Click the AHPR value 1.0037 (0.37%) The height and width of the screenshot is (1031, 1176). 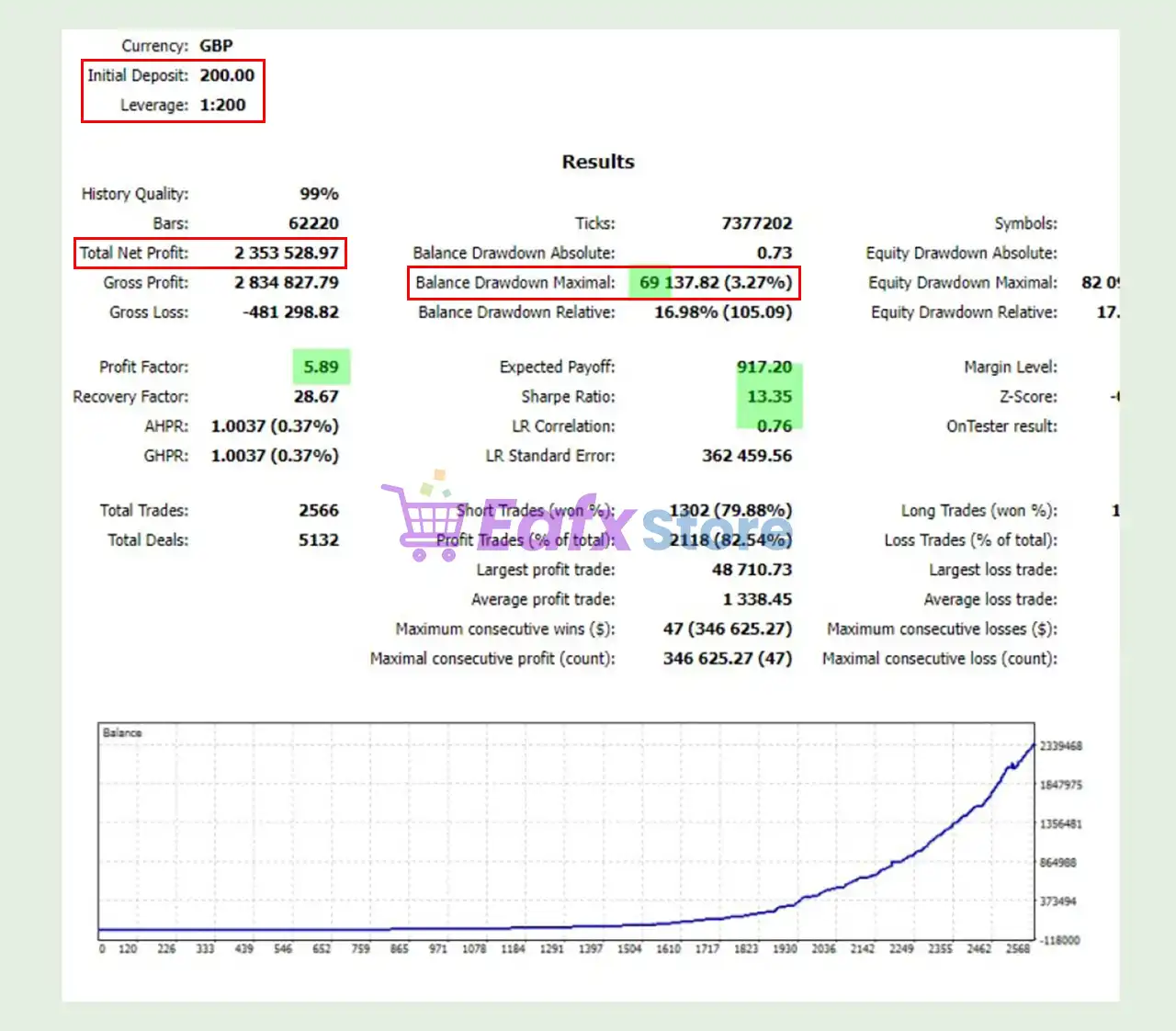pyautogui.click(x=275, y=426)
